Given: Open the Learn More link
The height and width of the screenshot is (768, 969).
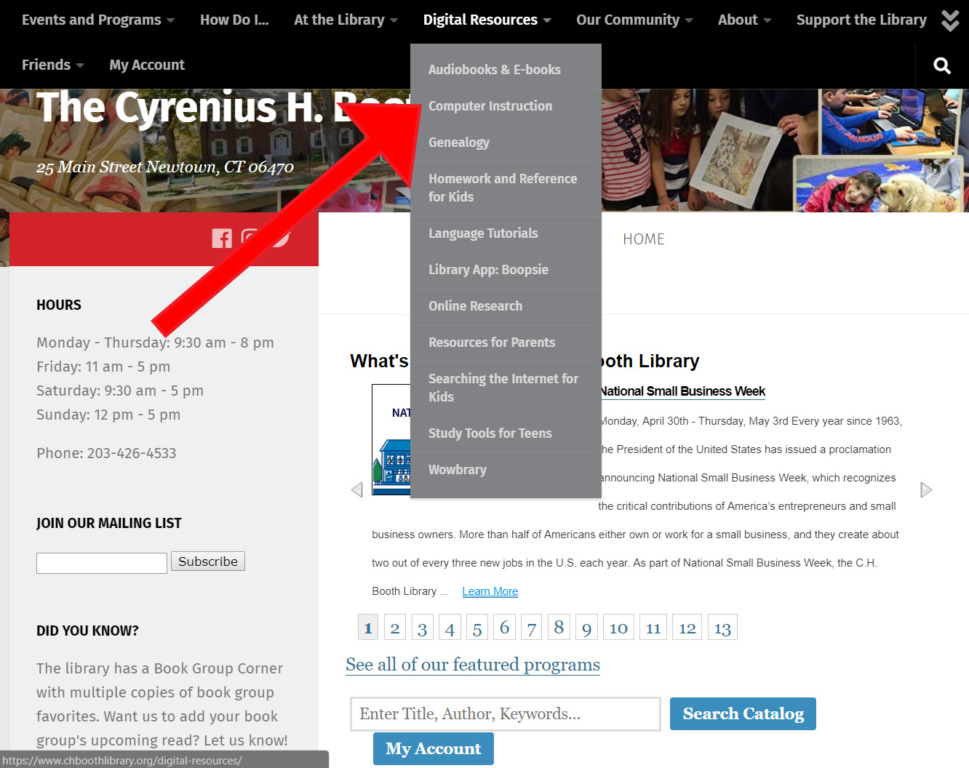Looking at the screenshot, I should 490,591.
